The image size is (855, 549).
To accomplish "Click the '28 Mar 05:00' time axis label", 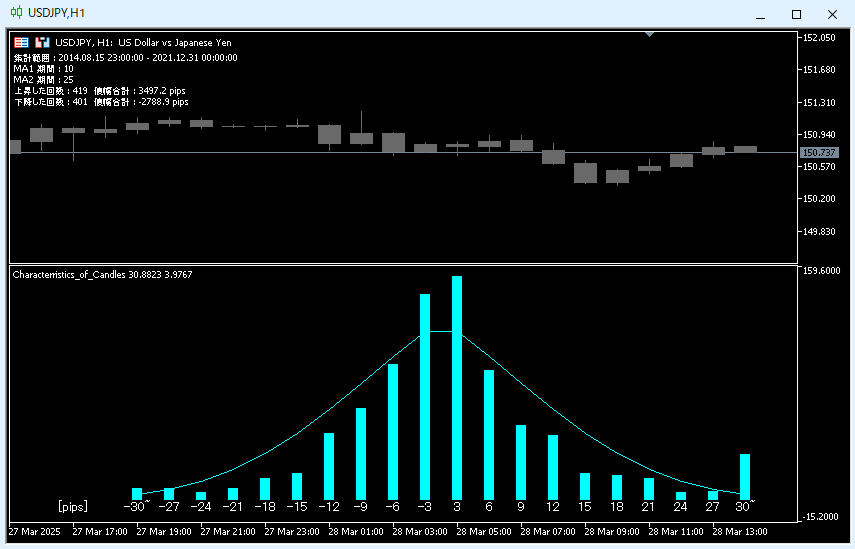I will 484,532.
